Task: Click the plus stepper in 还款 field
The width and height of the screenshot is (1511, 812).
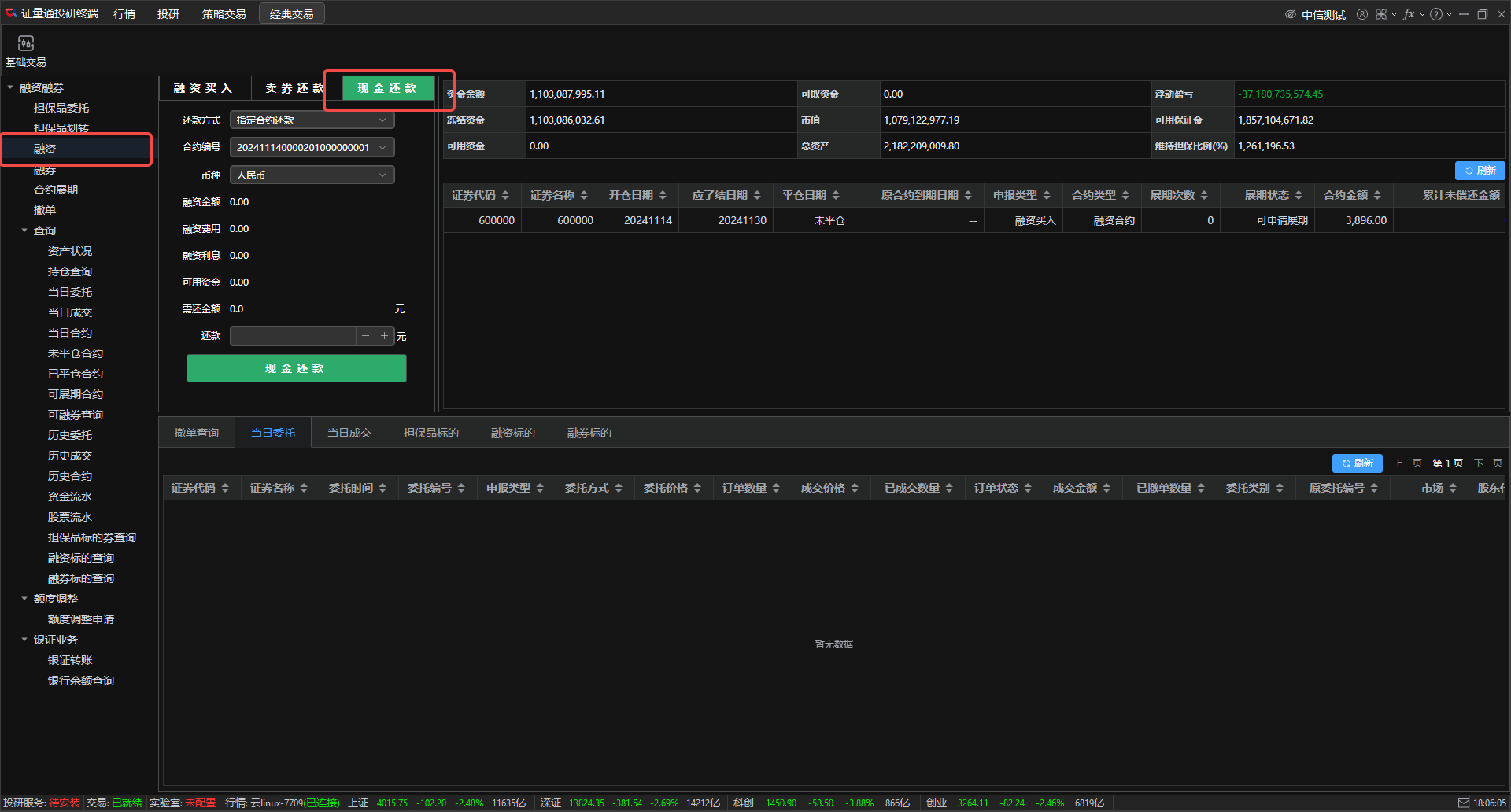Action: tap(384, 336)
